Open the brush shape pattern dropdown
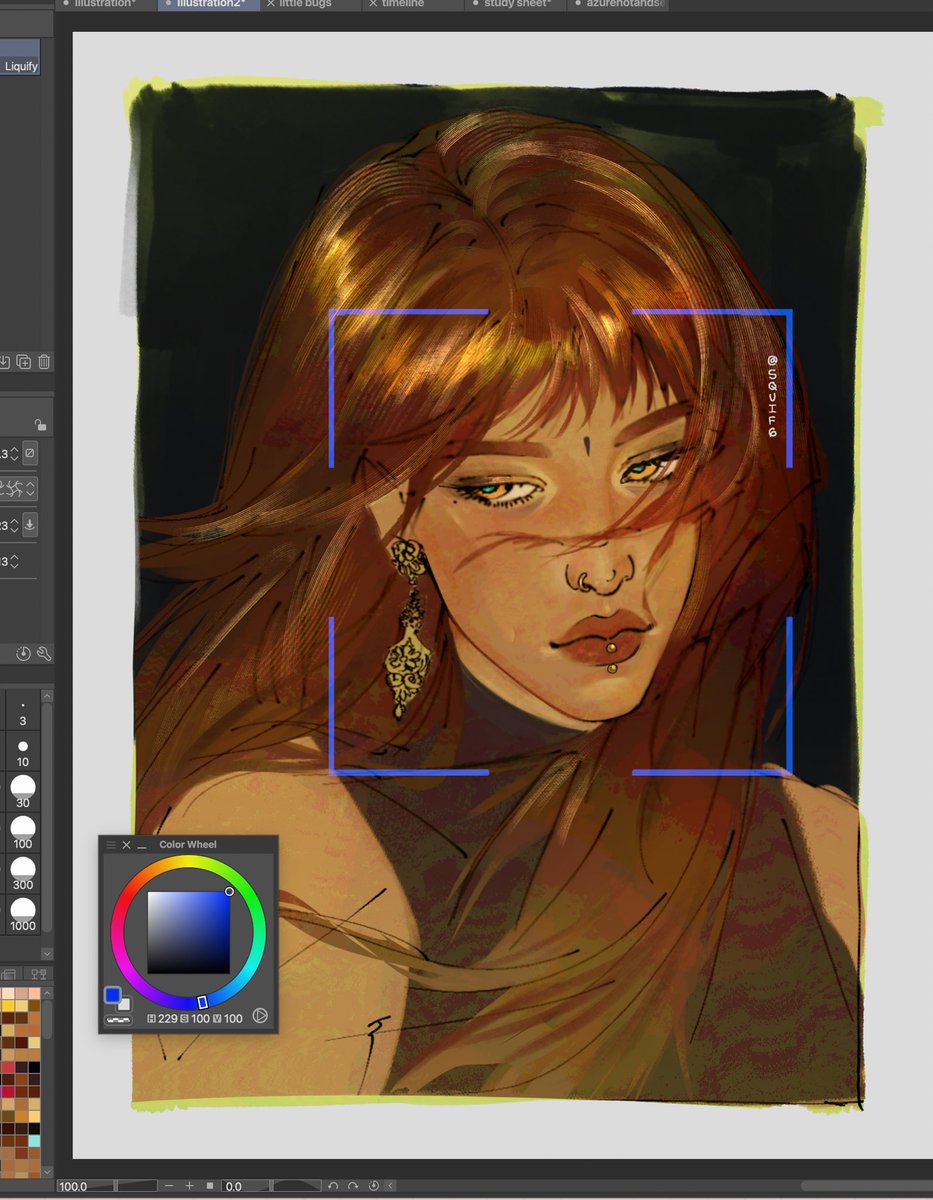Viewport: 933px width, 1200px height. click(18, 489)
